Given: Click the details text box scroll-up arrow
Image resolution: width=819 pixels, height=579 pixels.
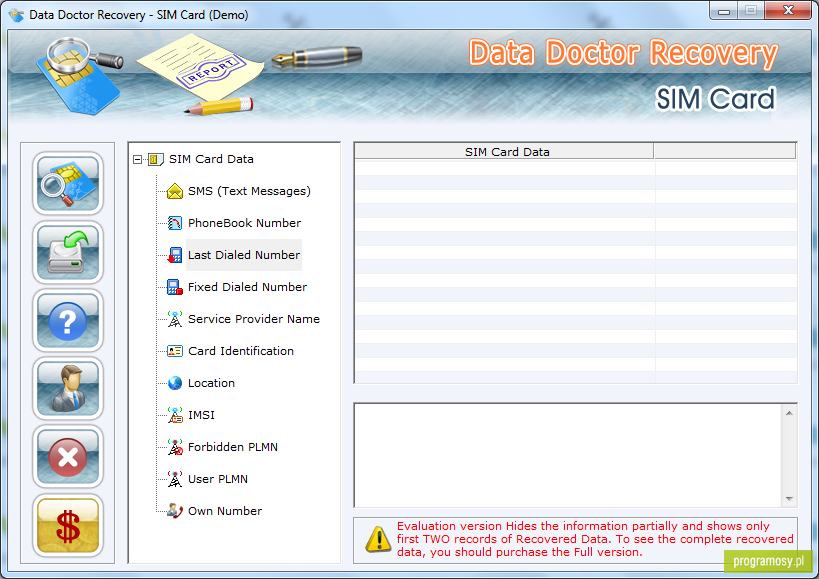Looking at the screenshot, I should tap(789, 413).
